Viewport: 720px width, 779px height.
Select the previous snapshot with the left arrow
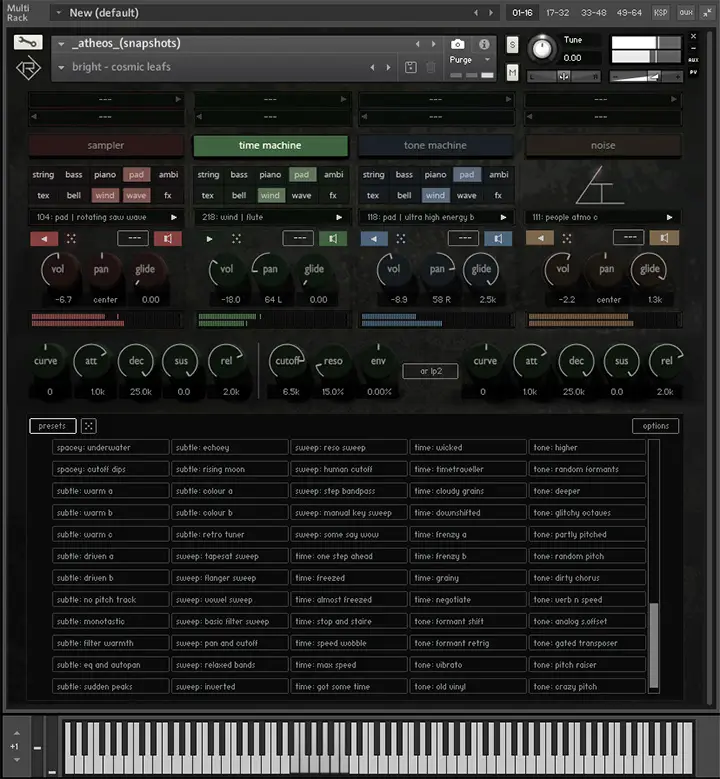tap(372, 67)
